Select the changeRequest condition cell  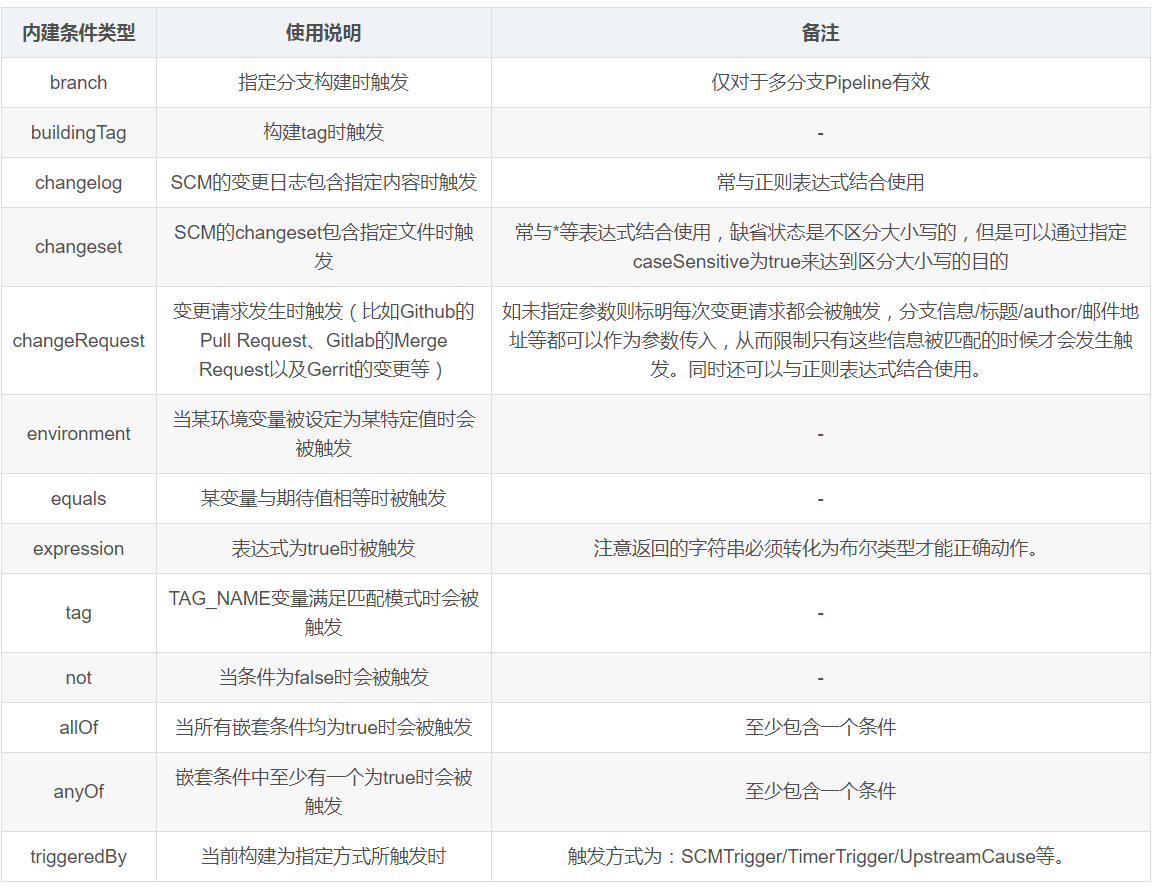click(x=78, y=338)
